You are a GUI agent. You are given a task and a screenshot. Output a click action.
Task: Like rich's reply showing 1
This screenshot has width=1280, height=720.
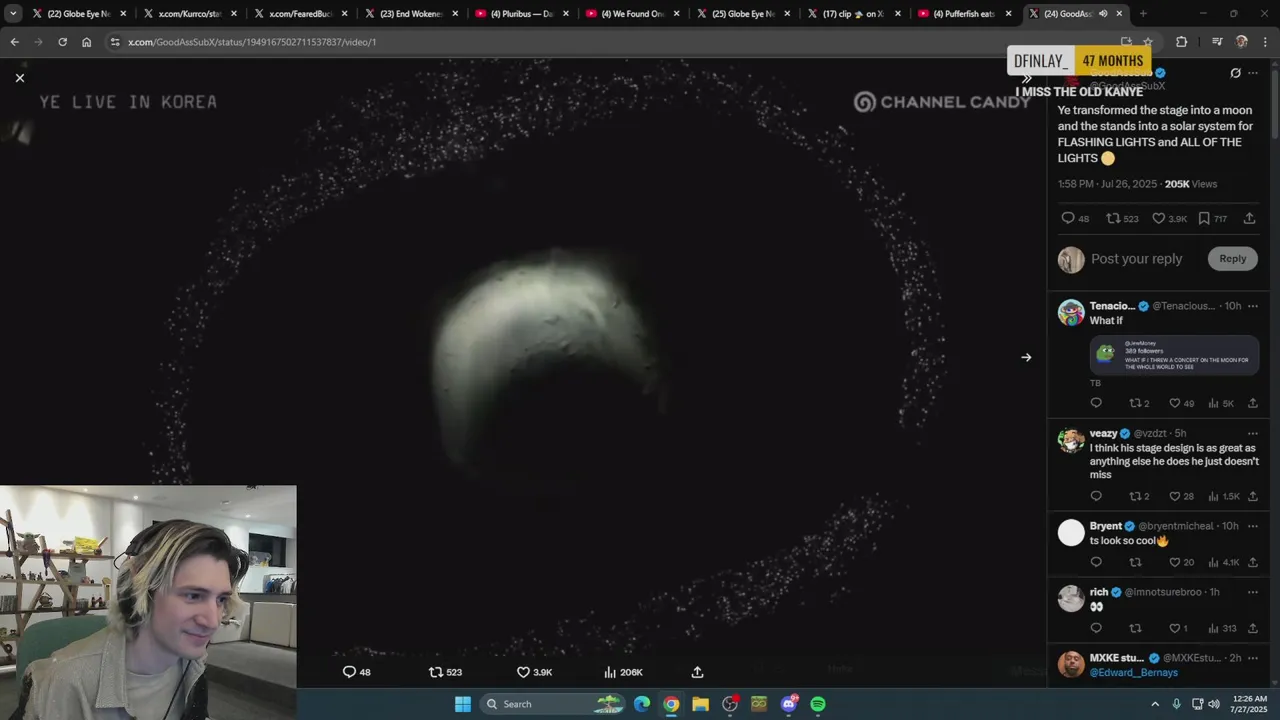point(1179,628)
